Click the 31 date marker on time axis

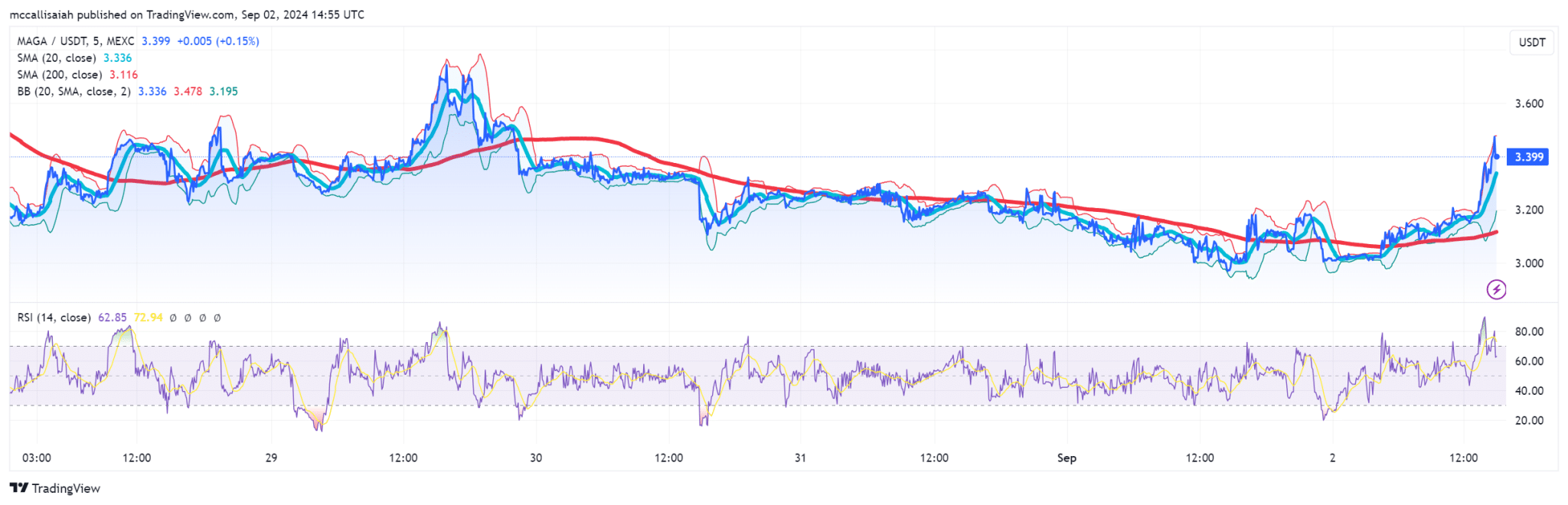[x=800, y=458]
